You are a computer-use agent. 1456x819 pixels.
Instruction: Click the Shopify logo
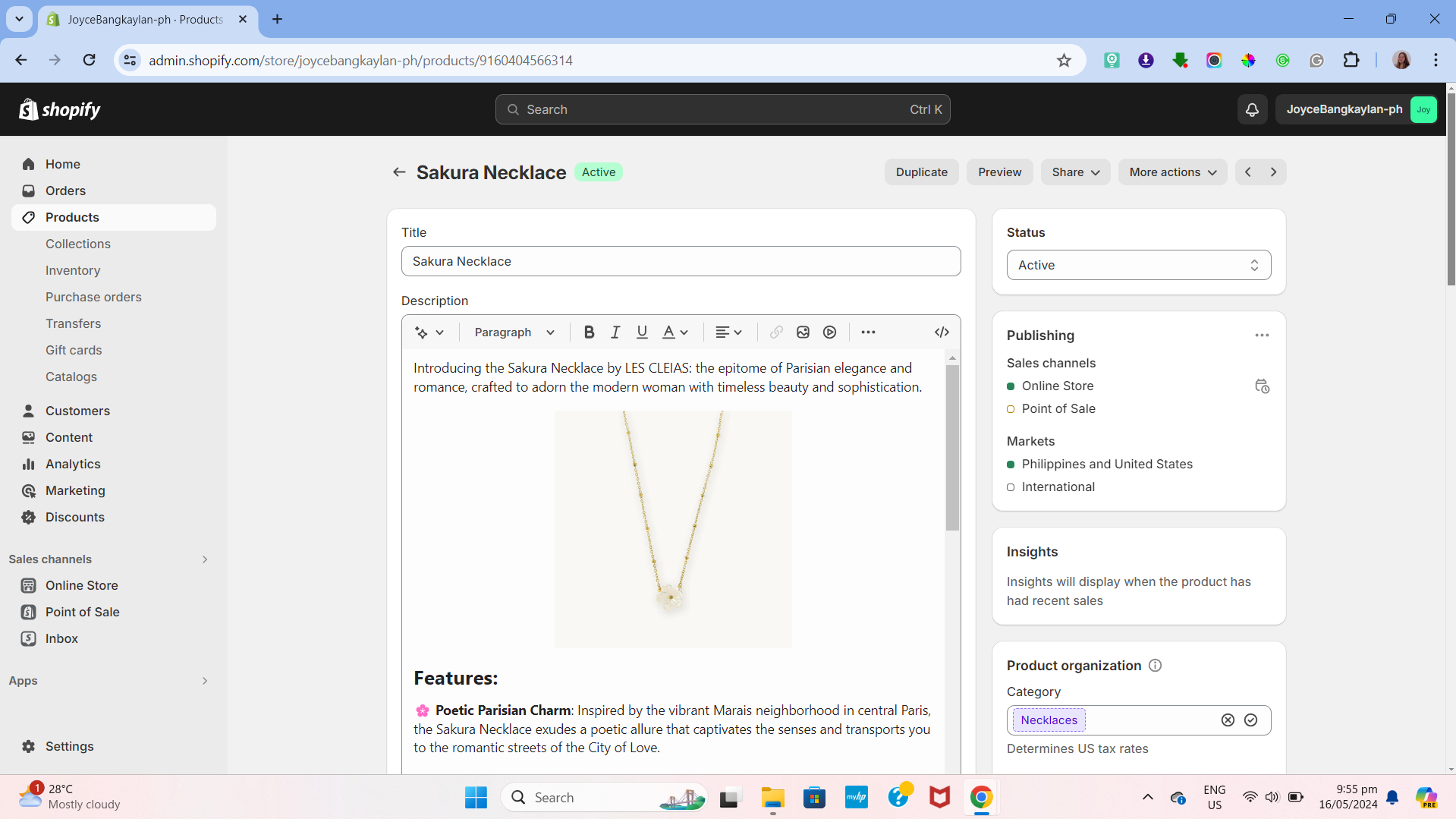(x=60, y=110)
